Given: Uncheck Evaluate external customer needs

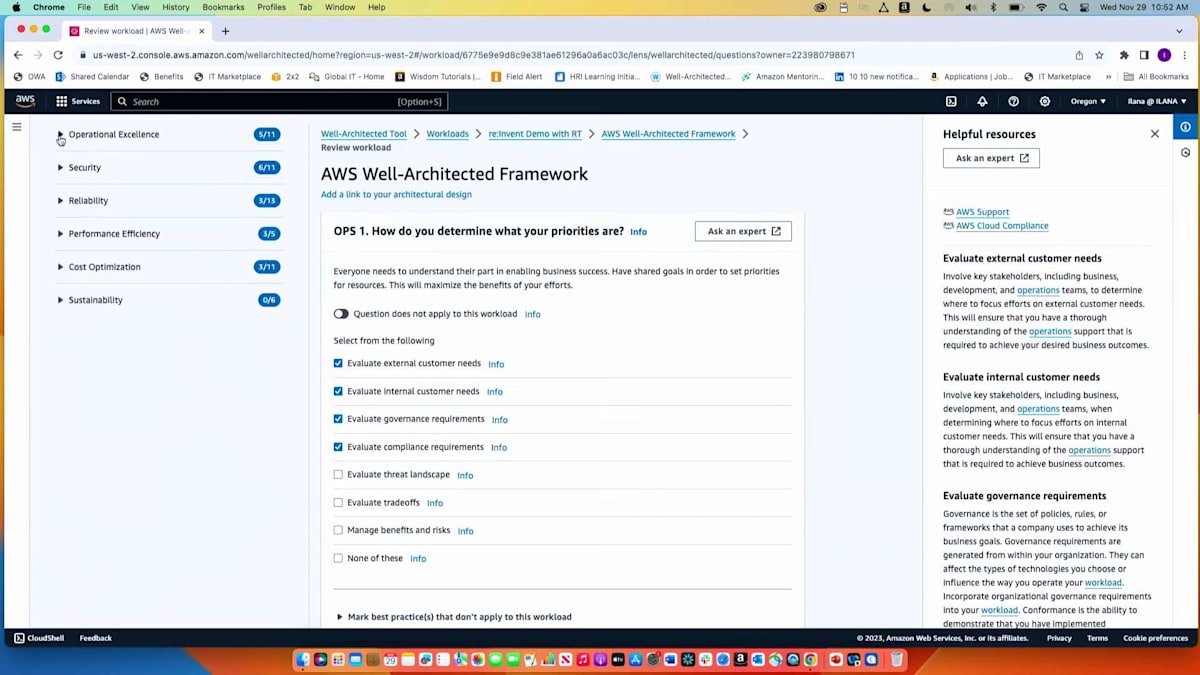Looking at the screenshot, I should [x=338, y=363].
